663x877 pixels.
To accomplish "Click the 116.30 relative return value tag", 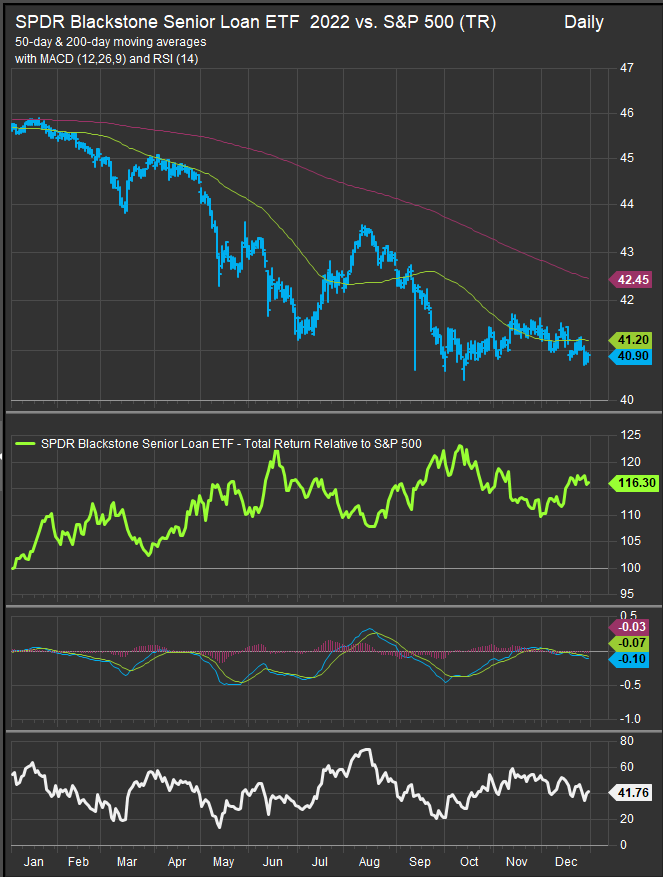I will point(634,483).
